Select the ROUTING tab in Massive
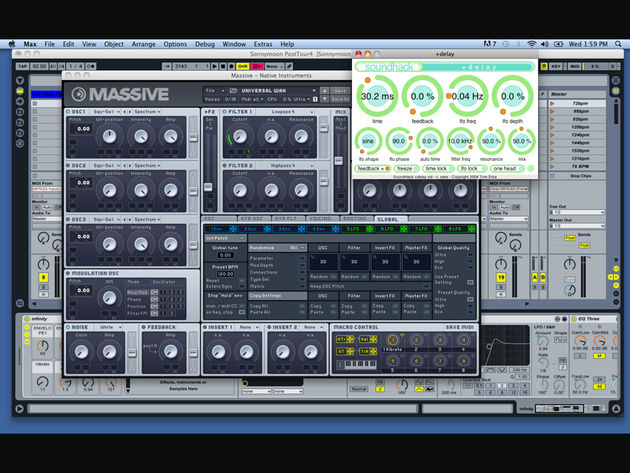The height and width of the screenshot is (473, 630). pyautogui.click(x=355, y=219)
